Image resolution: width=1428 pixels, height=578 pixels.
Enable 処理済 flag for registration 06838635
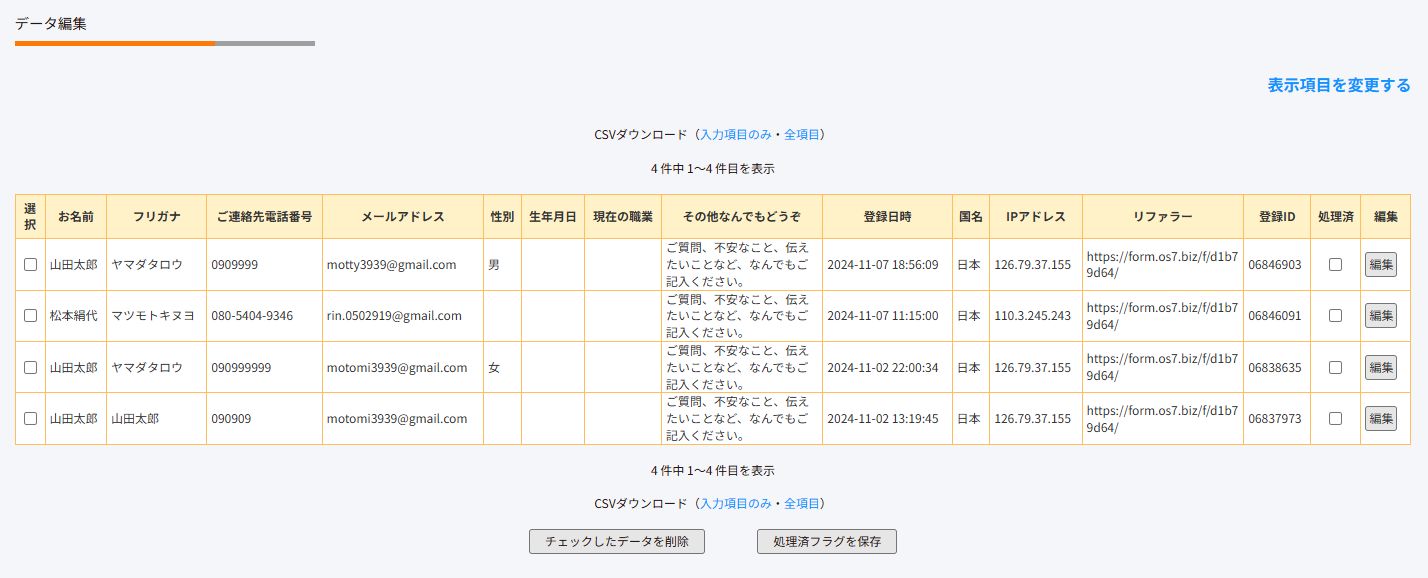point(1335,367)
